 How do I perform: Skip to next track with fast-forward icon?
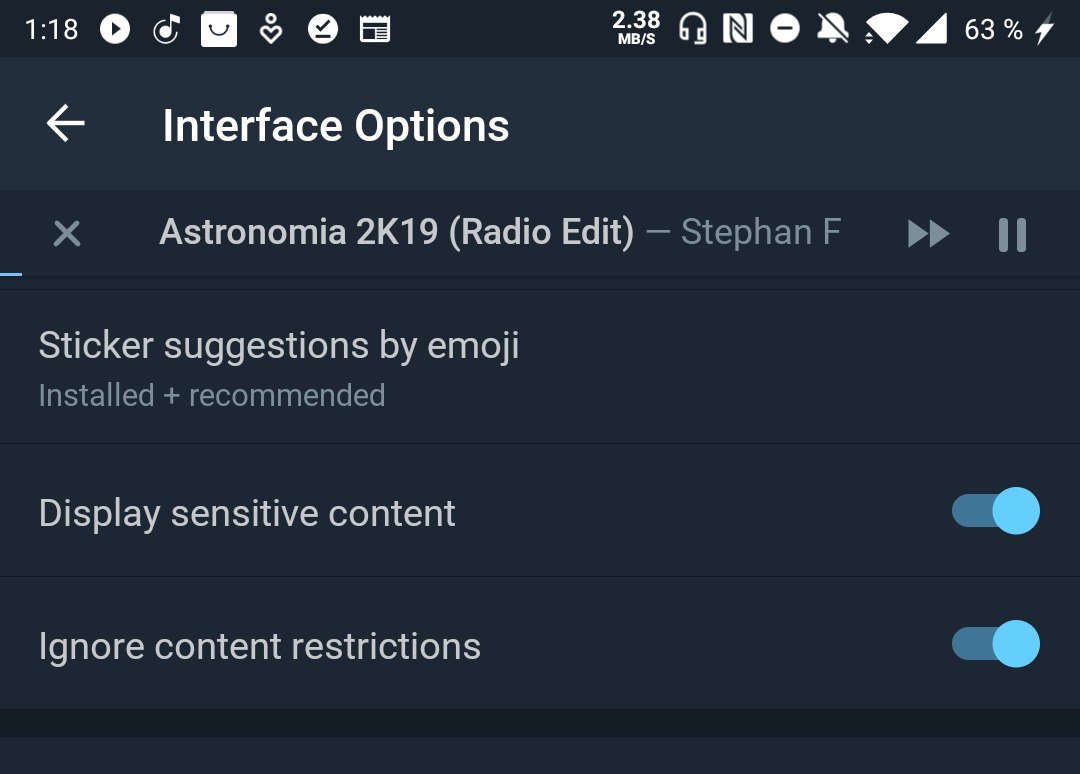(x=928, y=235)
